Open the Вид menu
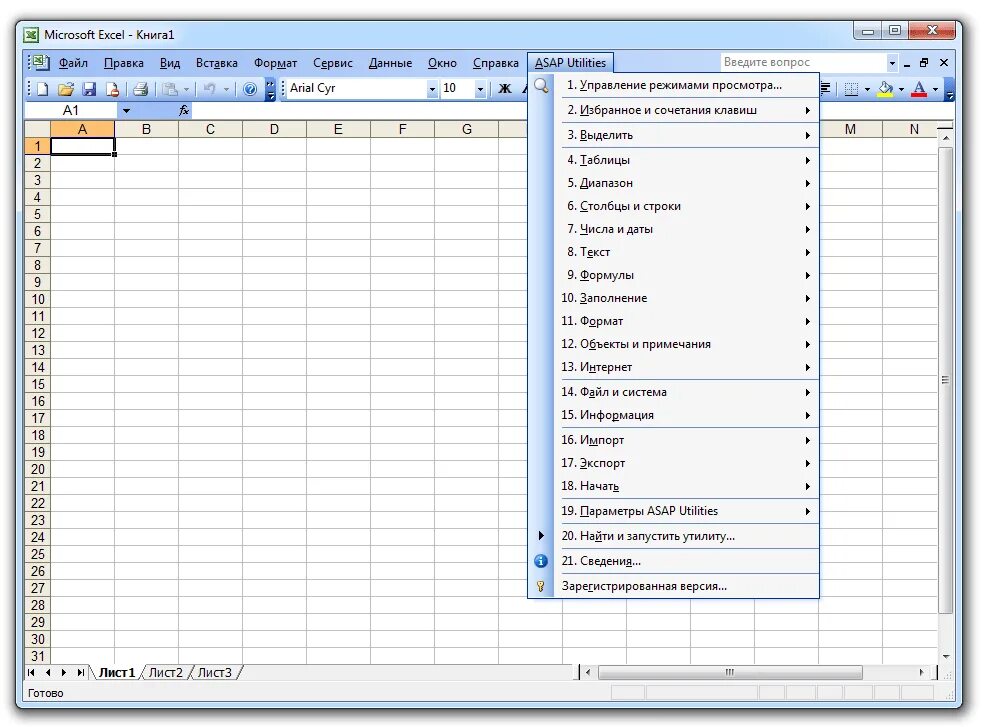This screenshot has width=984, height=727. click(x=169, y=63)
